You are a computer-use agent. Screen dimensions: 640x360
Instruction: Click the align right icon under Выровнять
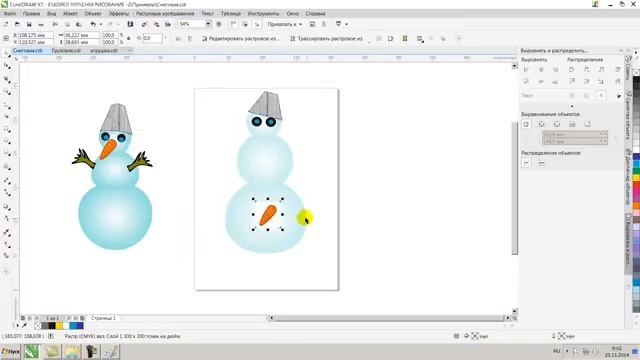tap(556, 70)
